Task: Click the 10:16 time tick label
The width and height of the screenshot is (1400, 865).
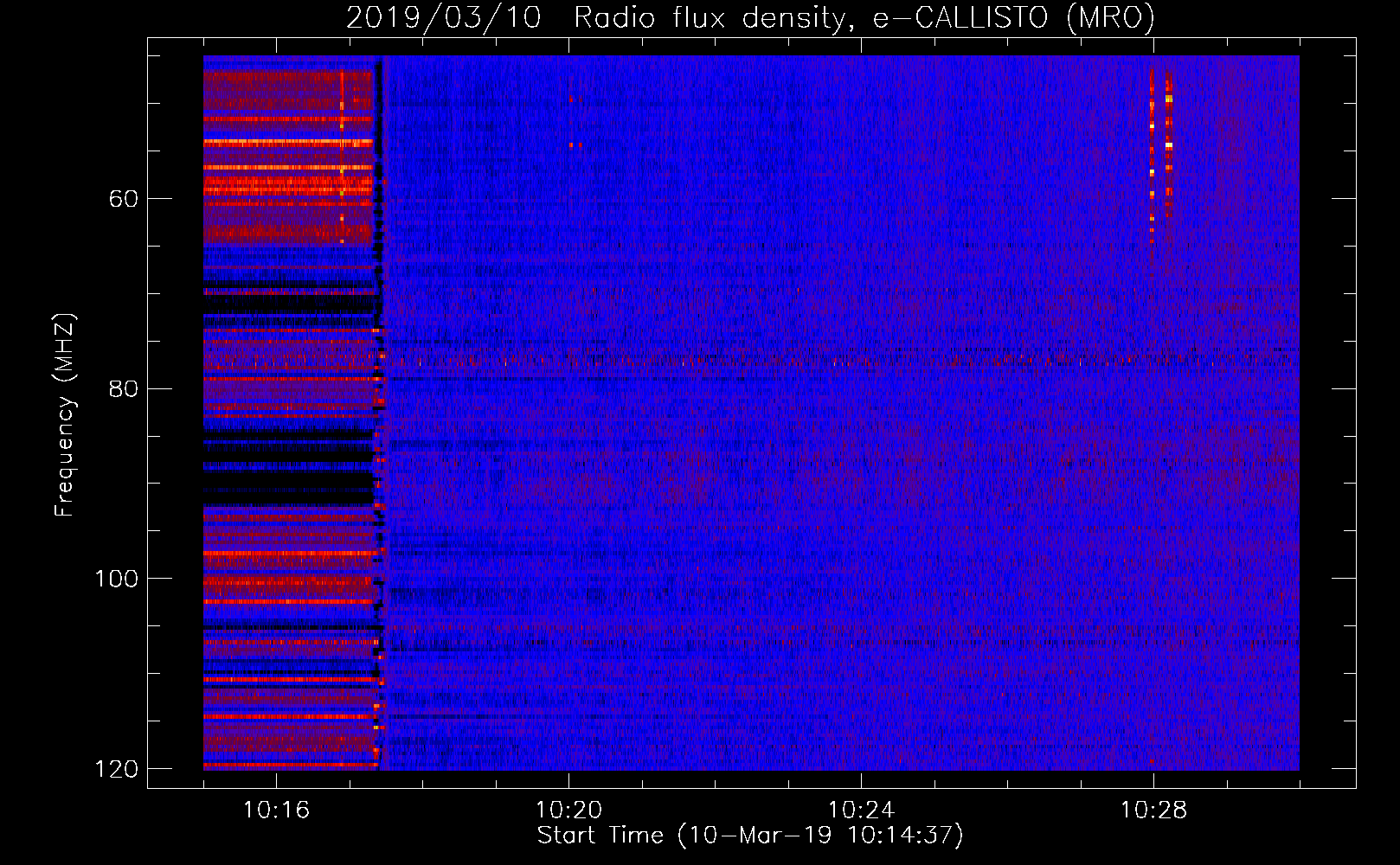Action: pyautogui.click(x=276, y=811)
